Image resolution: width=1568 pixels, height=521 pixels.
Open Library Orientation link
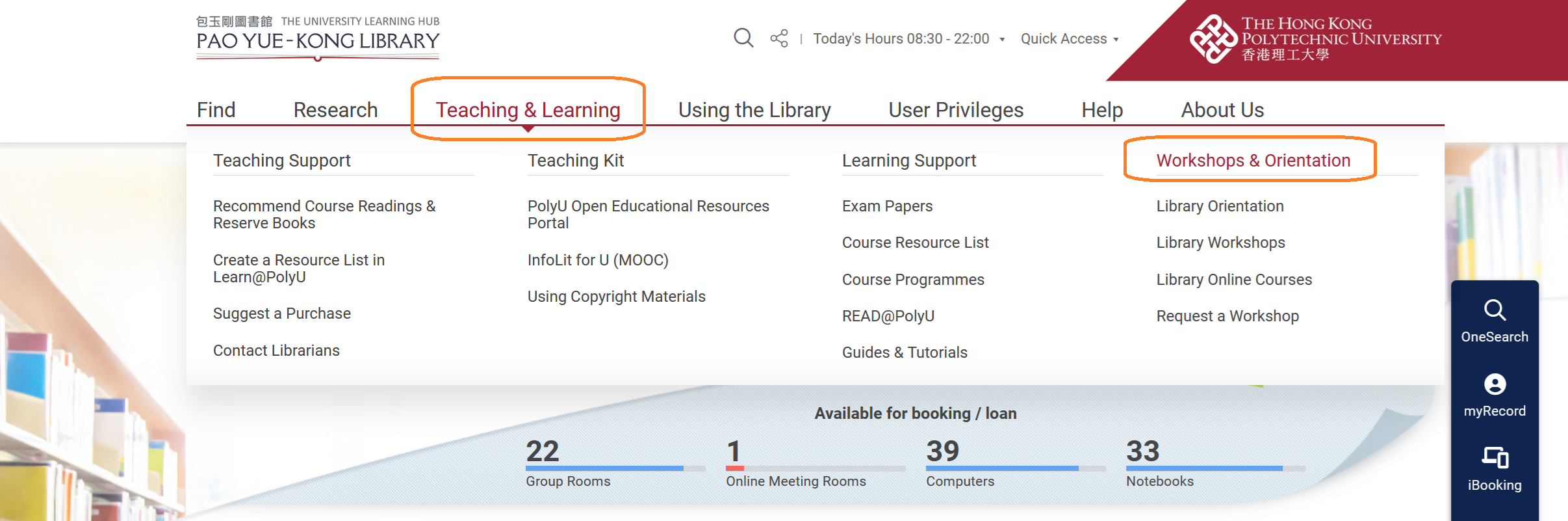click(x=1220, y=206)
